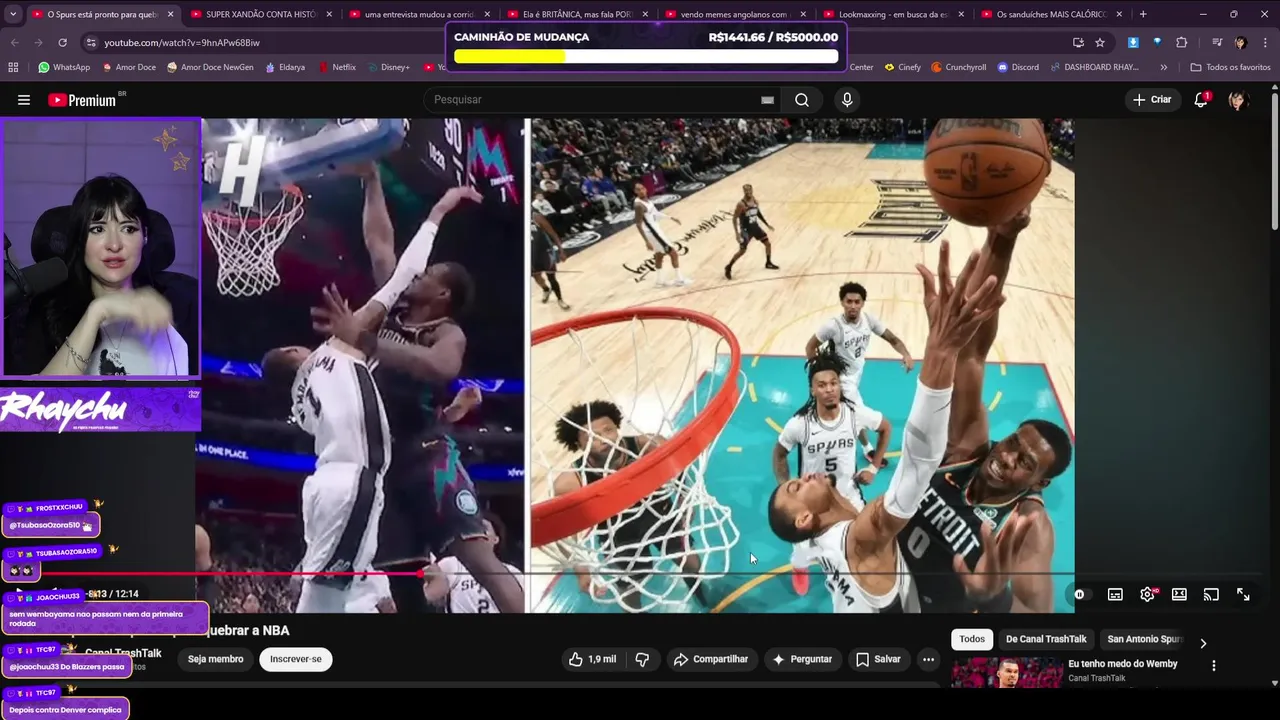
Task: Open the apps grid bookmark icon
Action: point(13,67)
